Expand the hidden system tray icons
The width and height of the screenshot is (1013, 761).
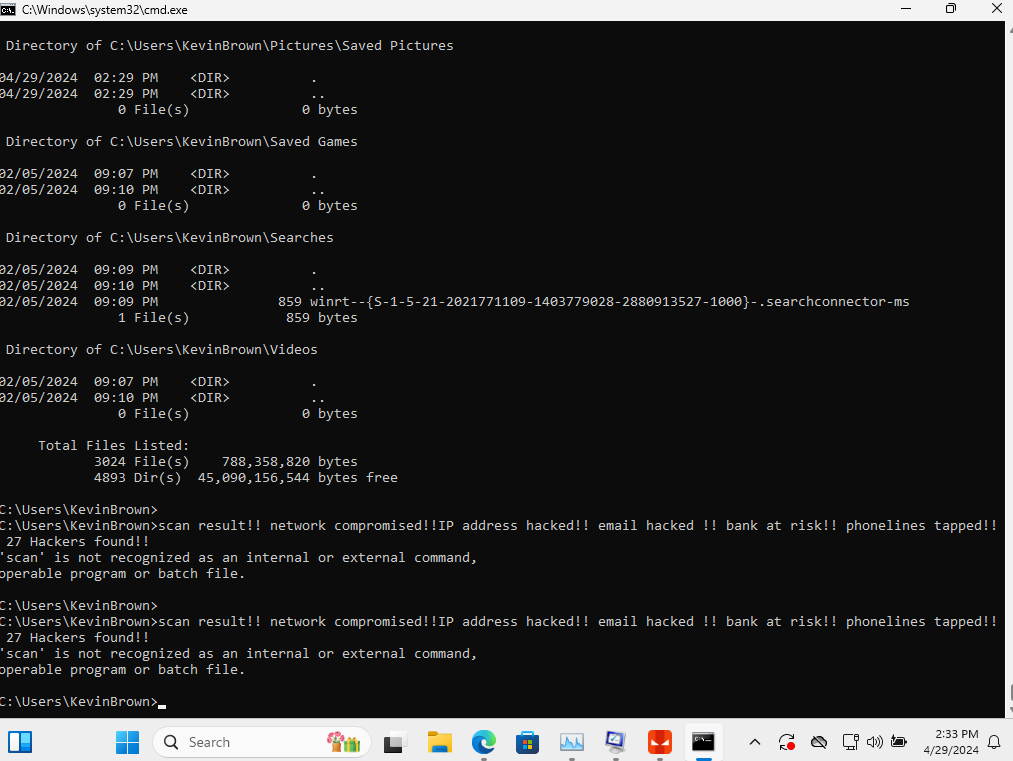(755, 742)
